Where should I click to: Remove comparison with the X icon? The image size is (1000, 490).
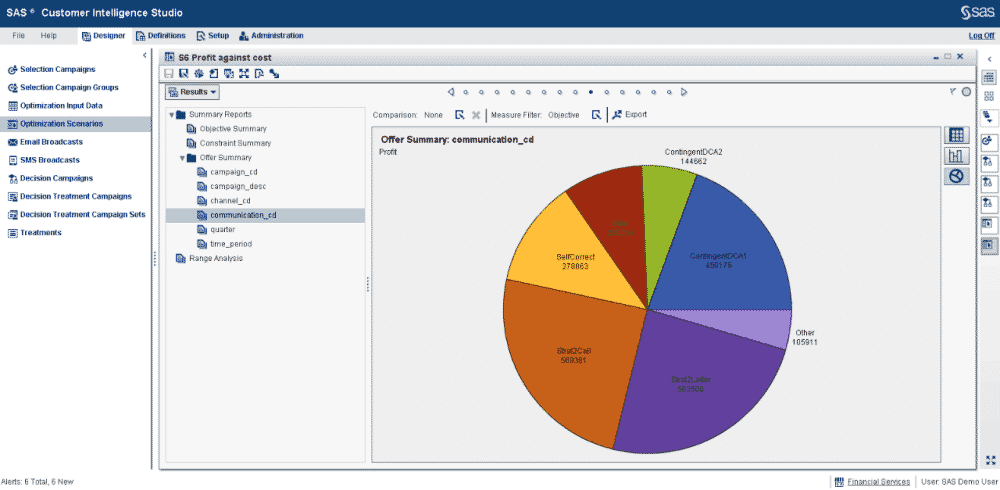click(x=476, y=115)
